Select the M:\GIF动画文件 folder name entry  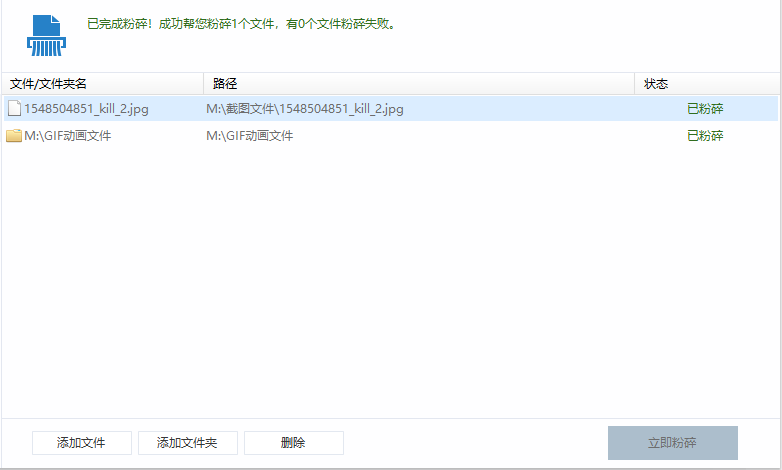tap(67, 136)
